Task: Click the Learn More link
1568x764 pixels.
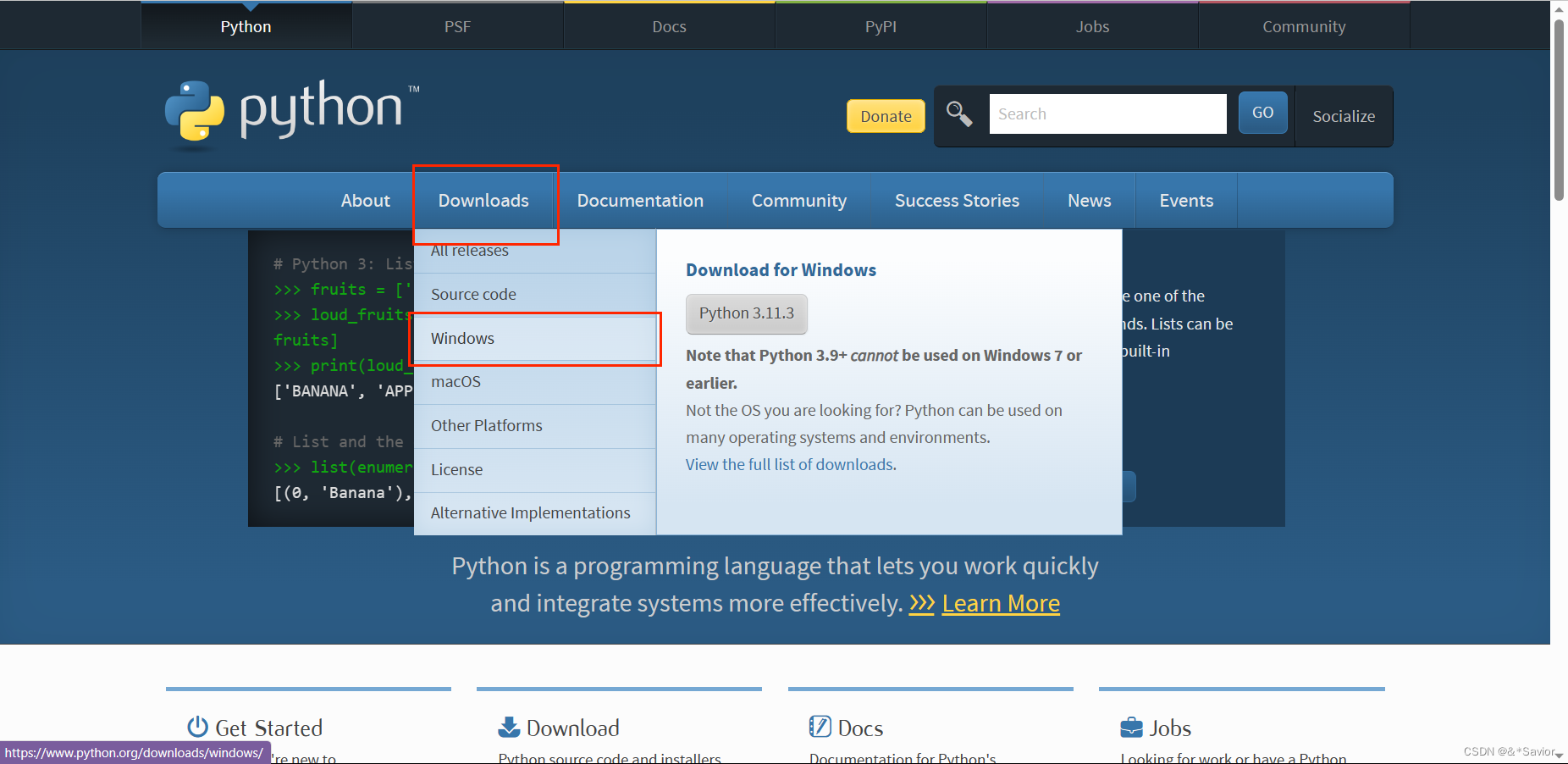Action: pos(1001,603)
